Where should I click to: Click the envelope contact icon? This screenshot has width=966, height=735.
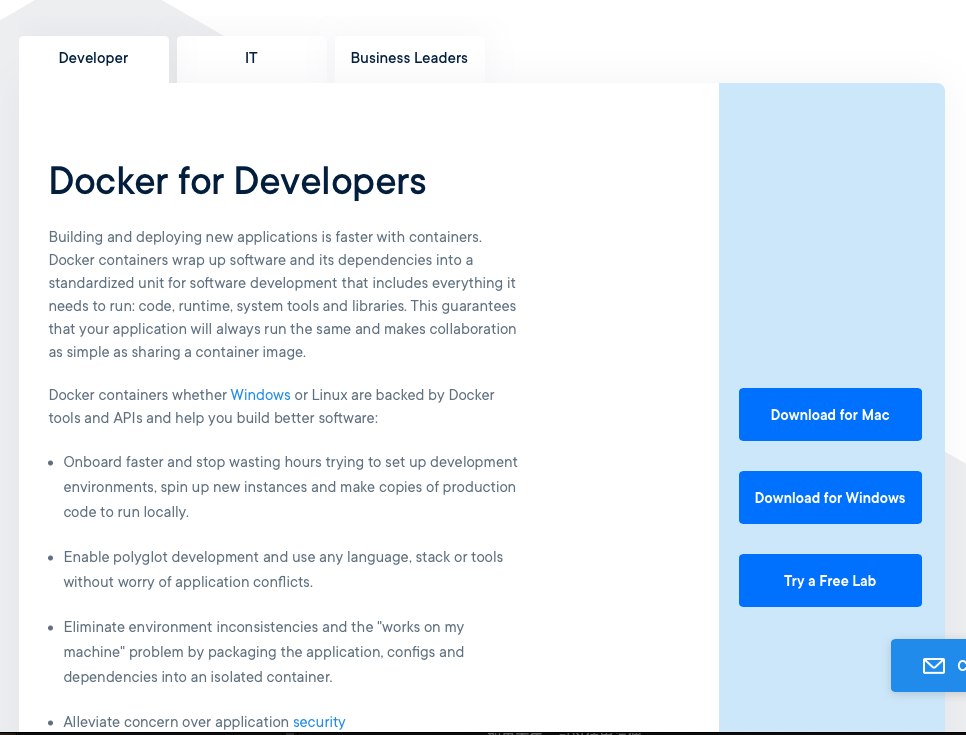point(933,666)
